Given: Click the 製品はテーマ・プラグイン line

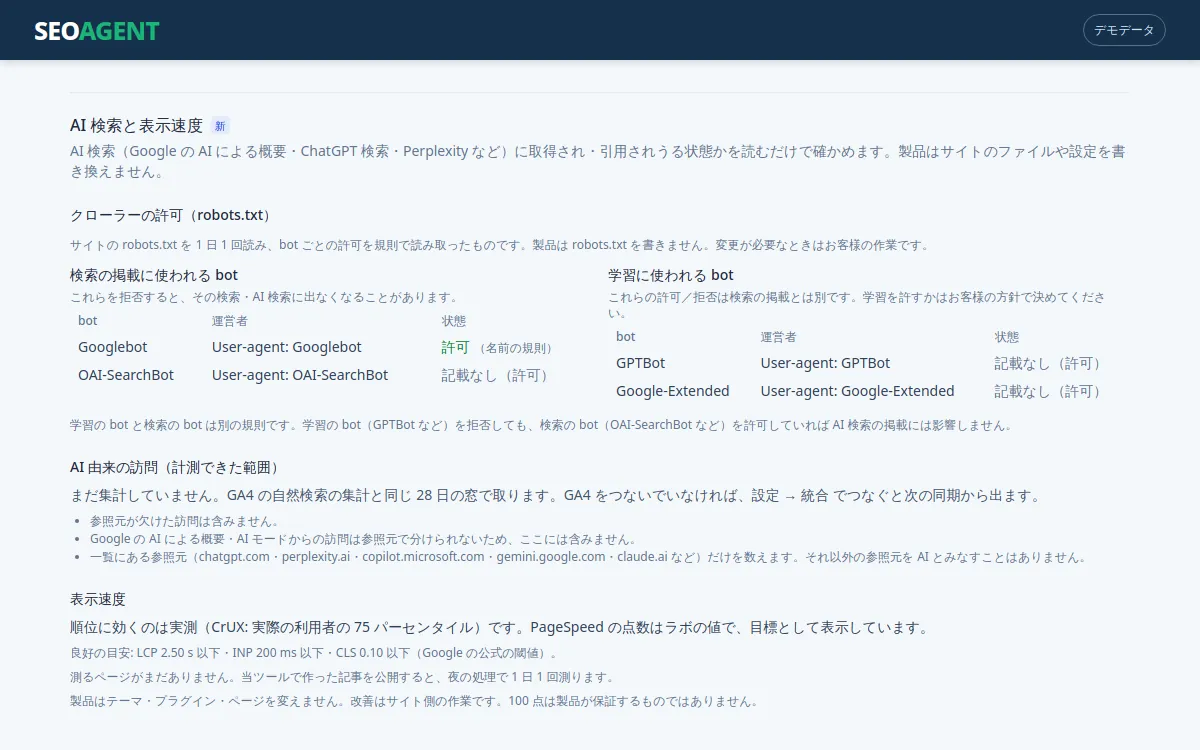Looking at the screenshot, I should click(414, 701).
